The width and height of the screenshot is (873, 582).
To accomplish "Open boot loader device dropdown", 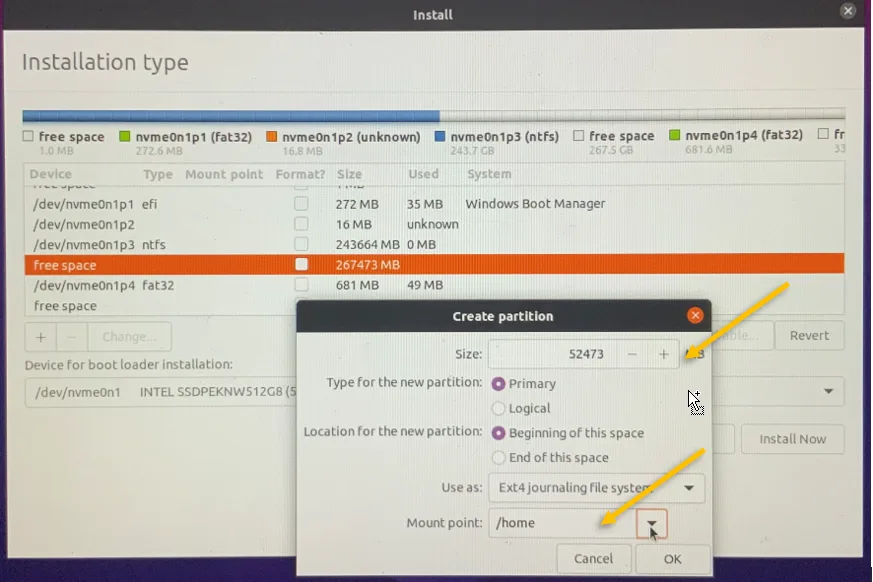I will 828,392.
